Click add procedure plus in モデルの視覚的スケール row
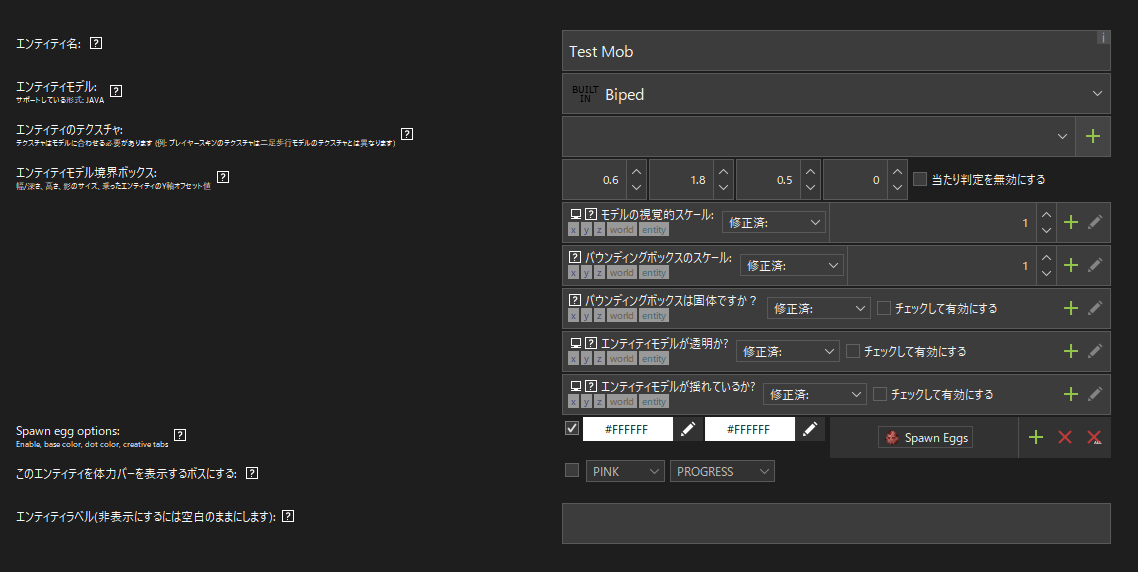The width and height of the screenshot is (1138, 572). (1071, 222)
